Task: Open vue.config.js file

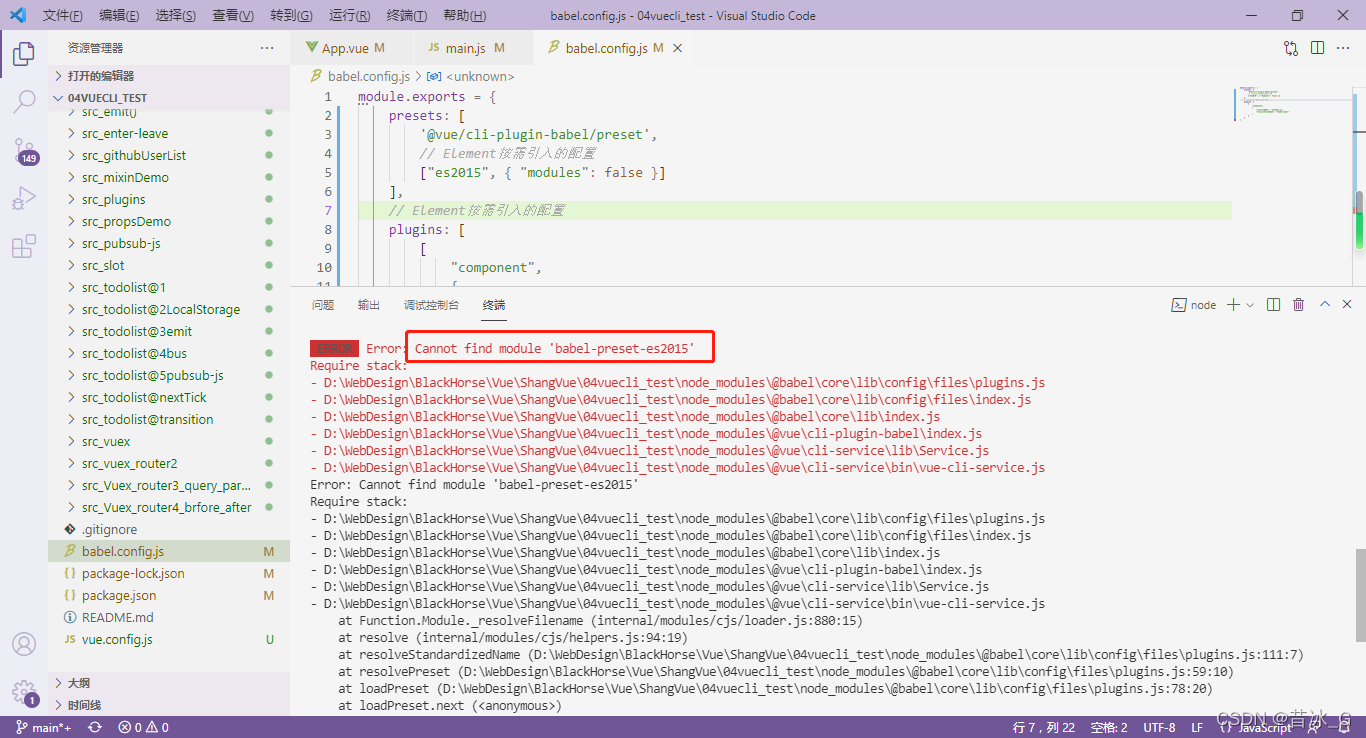Action: [x=169, y=639]
